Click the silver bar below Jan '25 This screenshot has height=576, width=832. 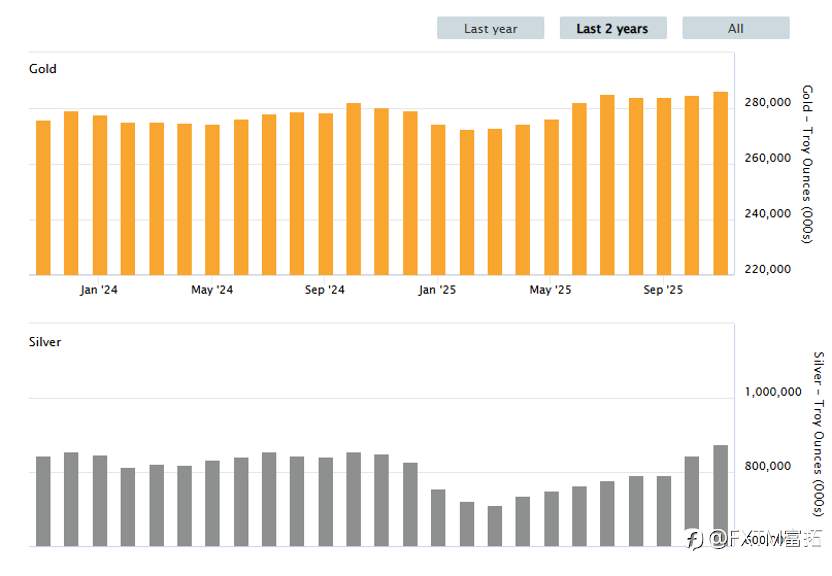tap(438, 518)
